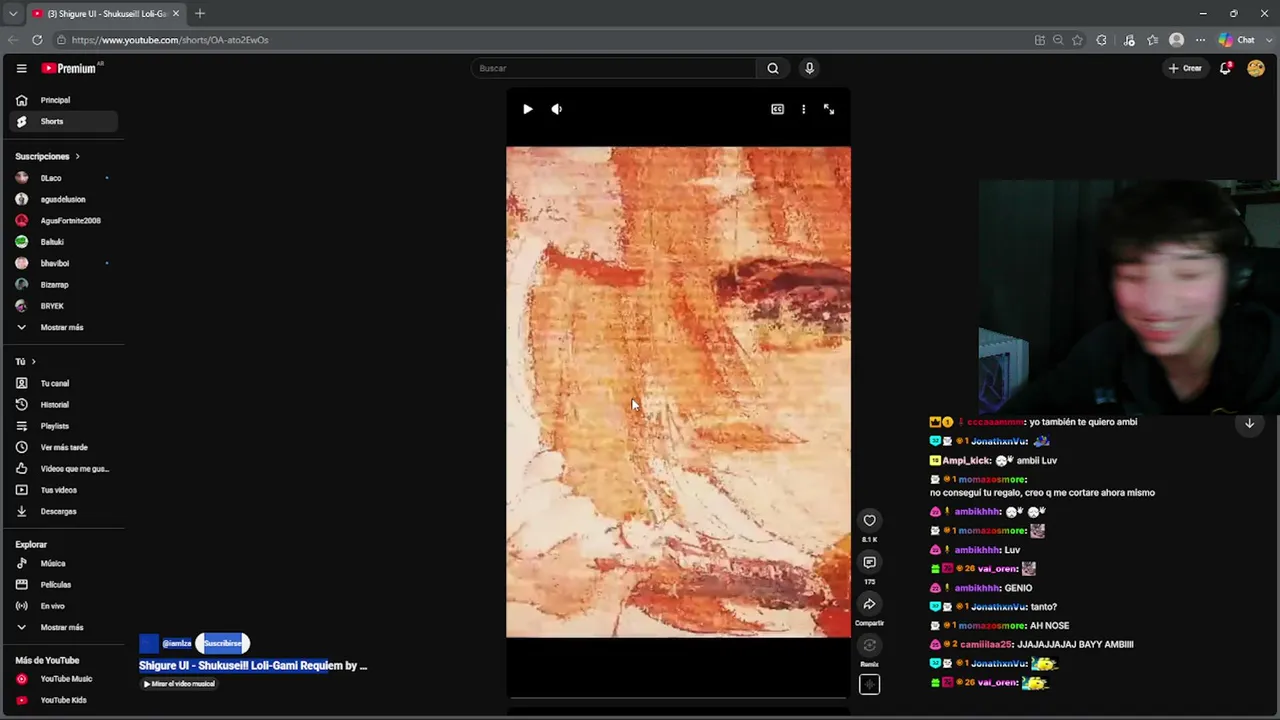Open comments for the Short

(x=869, y=562)
